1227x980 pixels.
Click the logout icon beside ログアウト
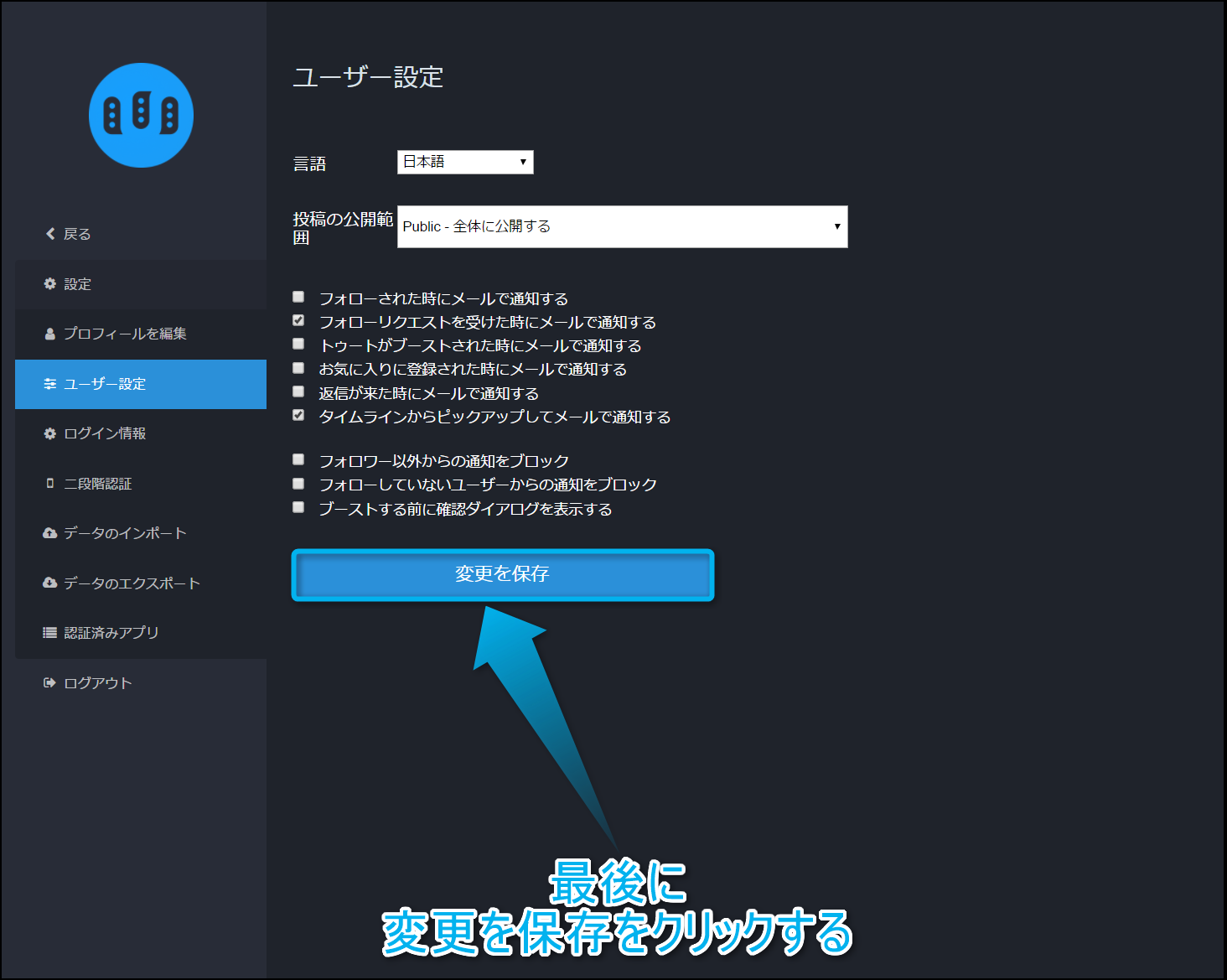(50, 683)
